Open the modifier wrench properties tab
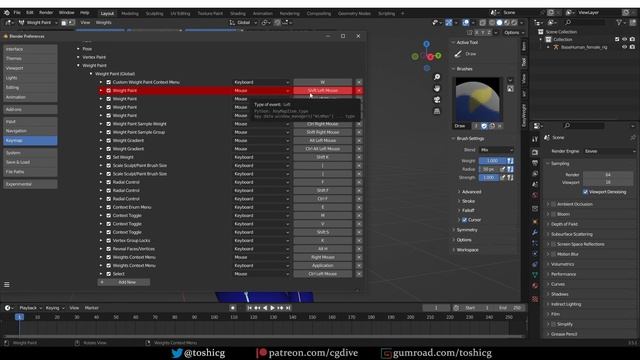 pos(535,232)
